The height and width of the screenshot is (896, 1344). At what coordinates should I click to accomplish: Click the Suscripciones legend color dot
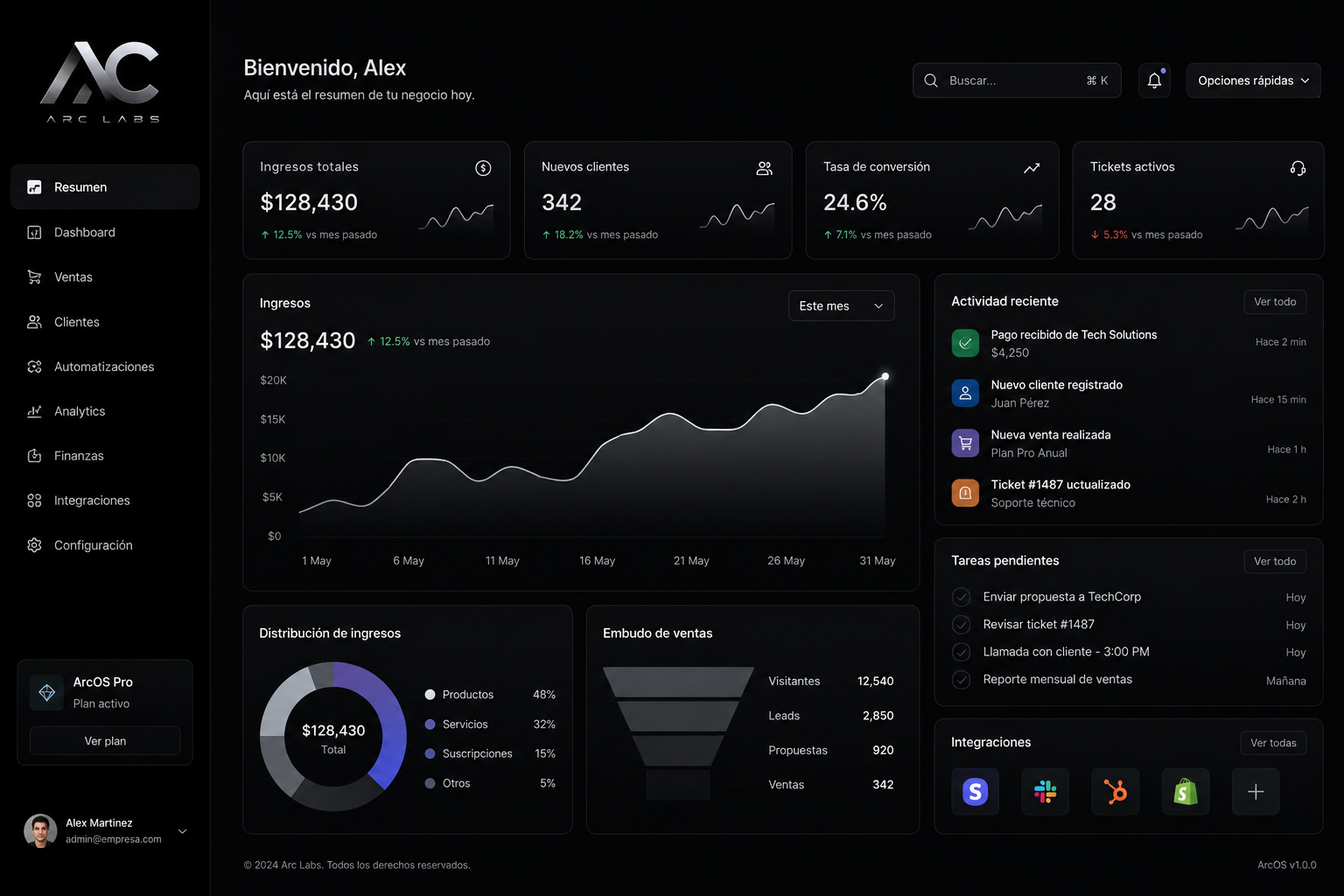click(x=430, y=753)
